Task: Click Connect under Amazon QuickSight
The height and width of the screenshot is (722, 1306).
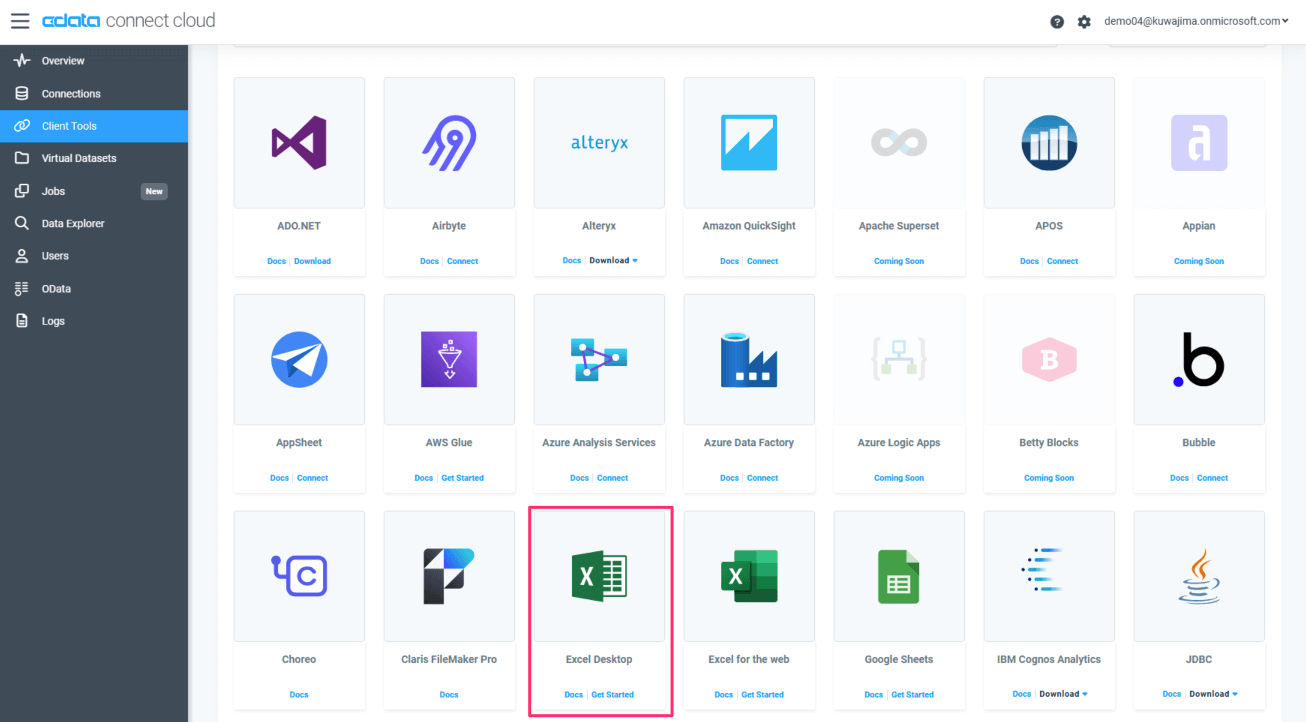Action: (762, 261)
